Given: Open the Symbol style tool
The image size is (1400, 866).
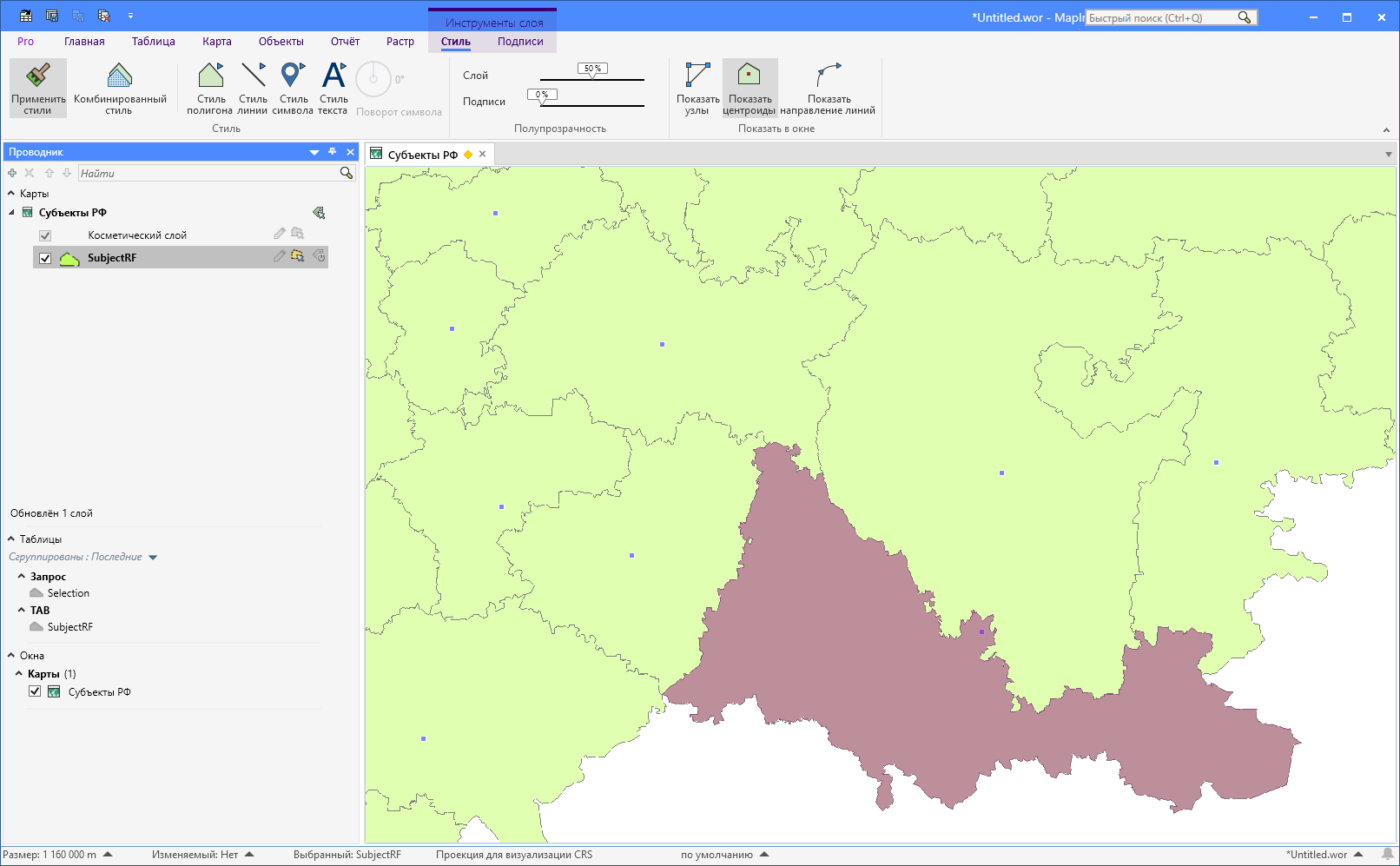Looking at the screenshot, I should point(293,76).
